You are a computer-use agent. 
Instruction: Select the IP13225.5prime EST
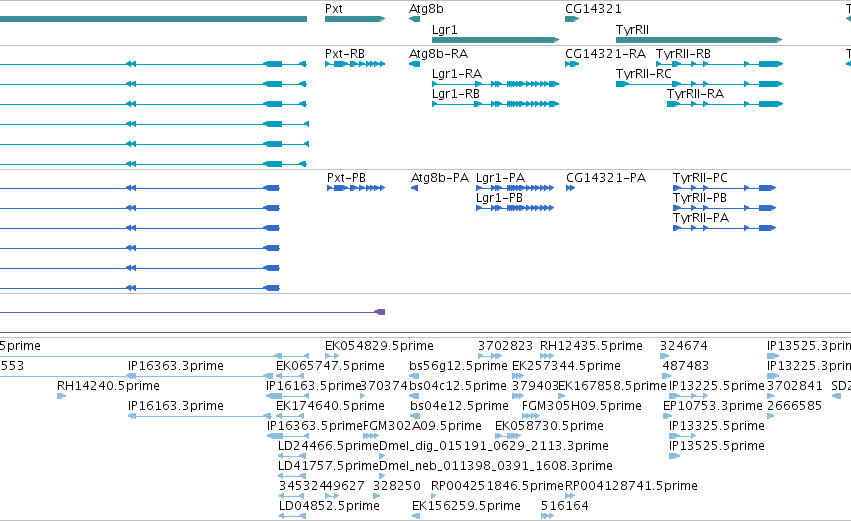[x=717, y=386]
